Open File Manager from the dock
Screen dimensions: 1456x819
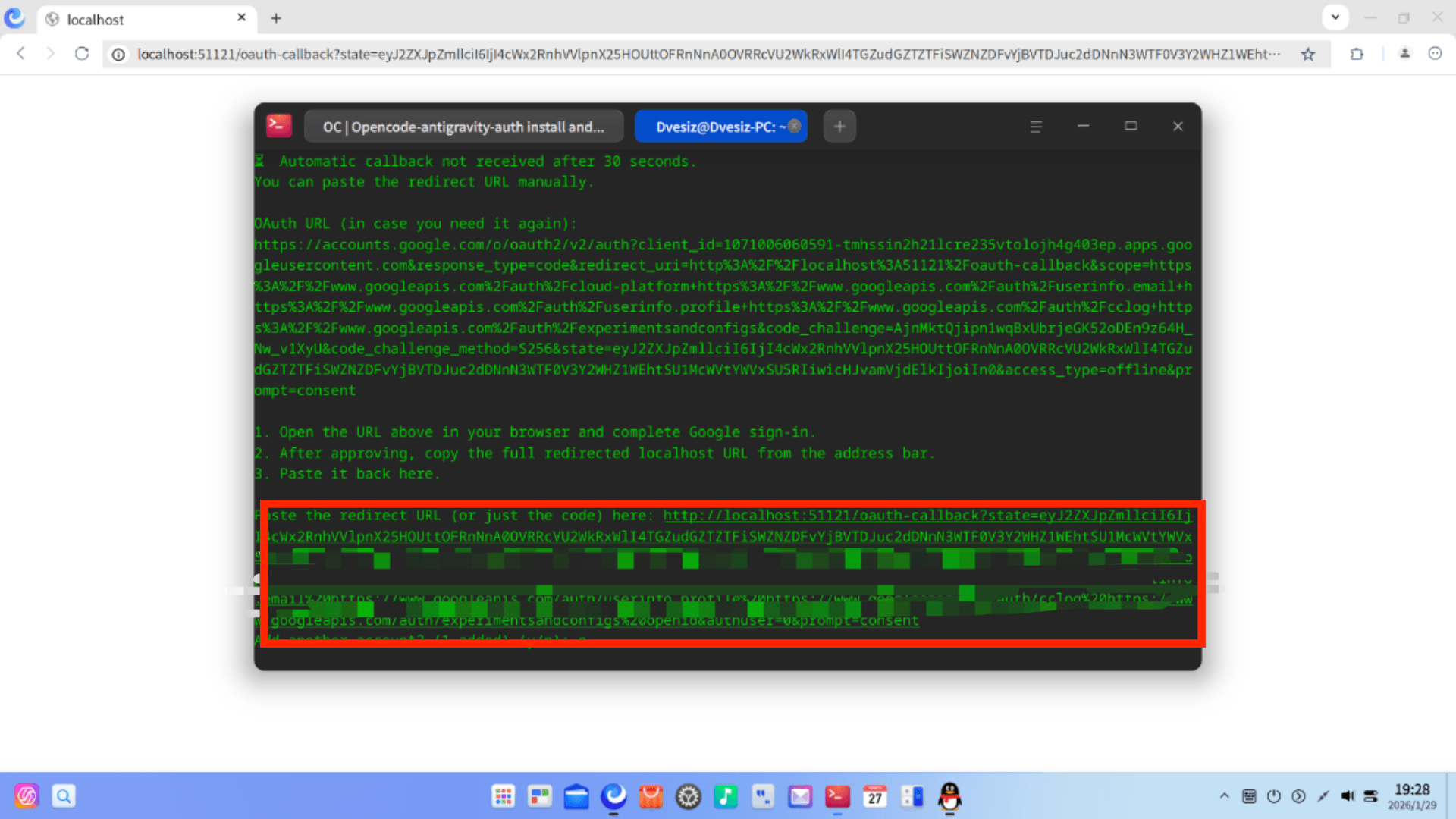pyautogui.click(x=576, y=796)
